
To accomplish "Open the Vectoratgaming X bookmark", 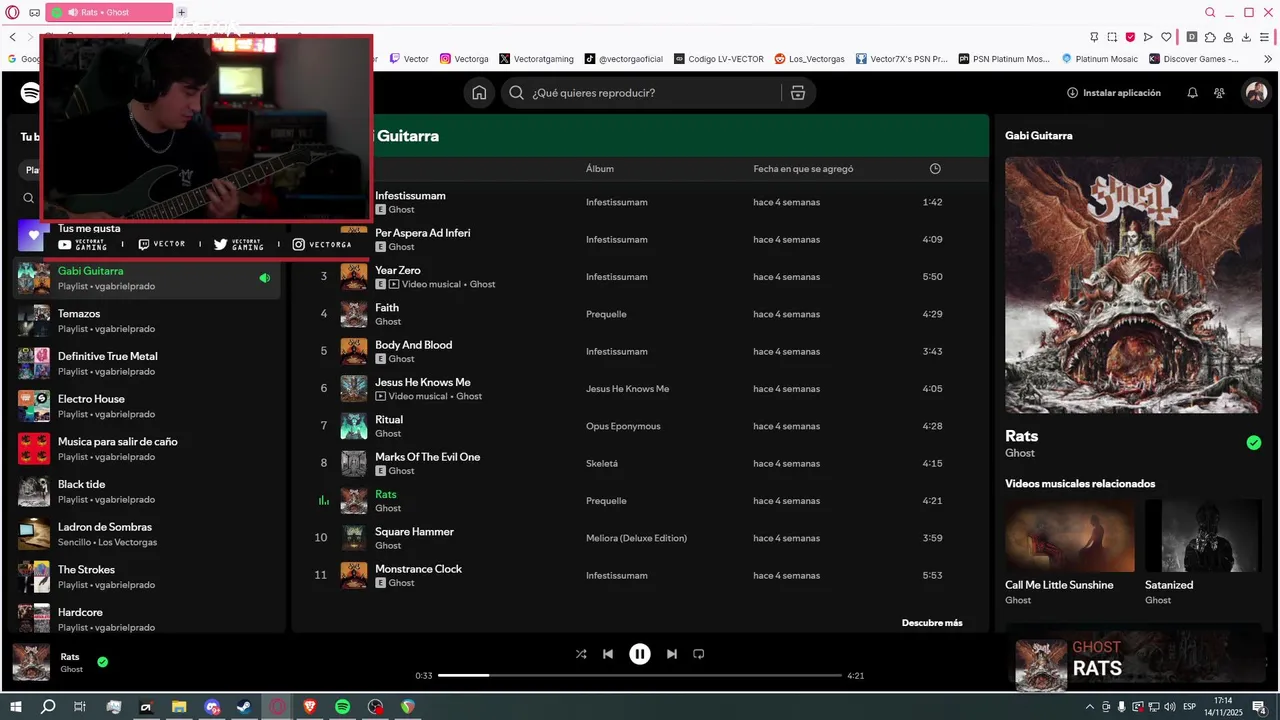I will pyautogui.click(x=536, y=59).
